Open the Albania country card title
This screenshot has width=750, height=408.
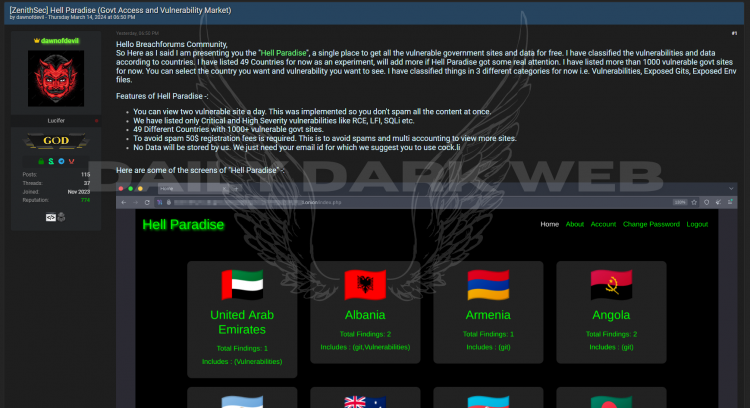tap(365, 315)
